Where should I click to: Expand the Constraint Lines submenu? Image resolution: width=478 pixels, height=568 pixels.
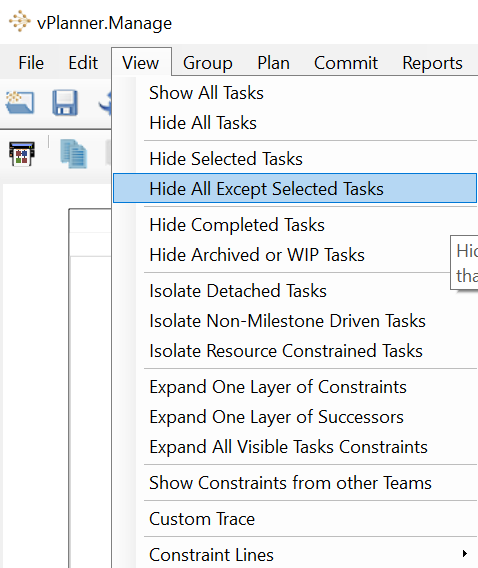(x=295, y=554)
